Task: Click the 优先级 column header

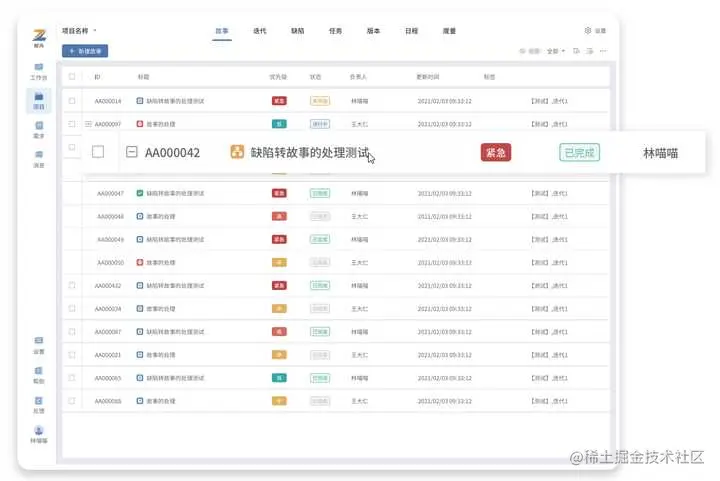Action: (278, 77)
